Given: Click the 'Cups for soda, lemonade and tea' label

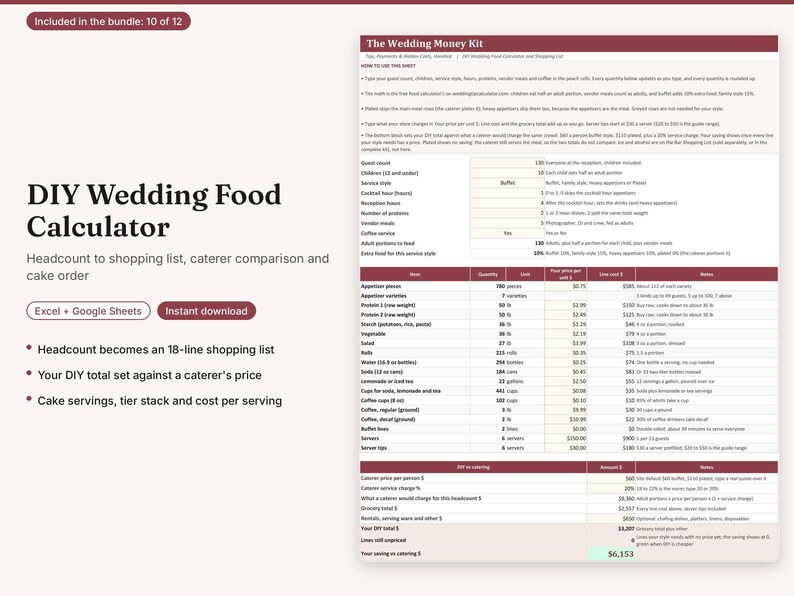Looking at the screenshot, I should (x=401, y=391).
